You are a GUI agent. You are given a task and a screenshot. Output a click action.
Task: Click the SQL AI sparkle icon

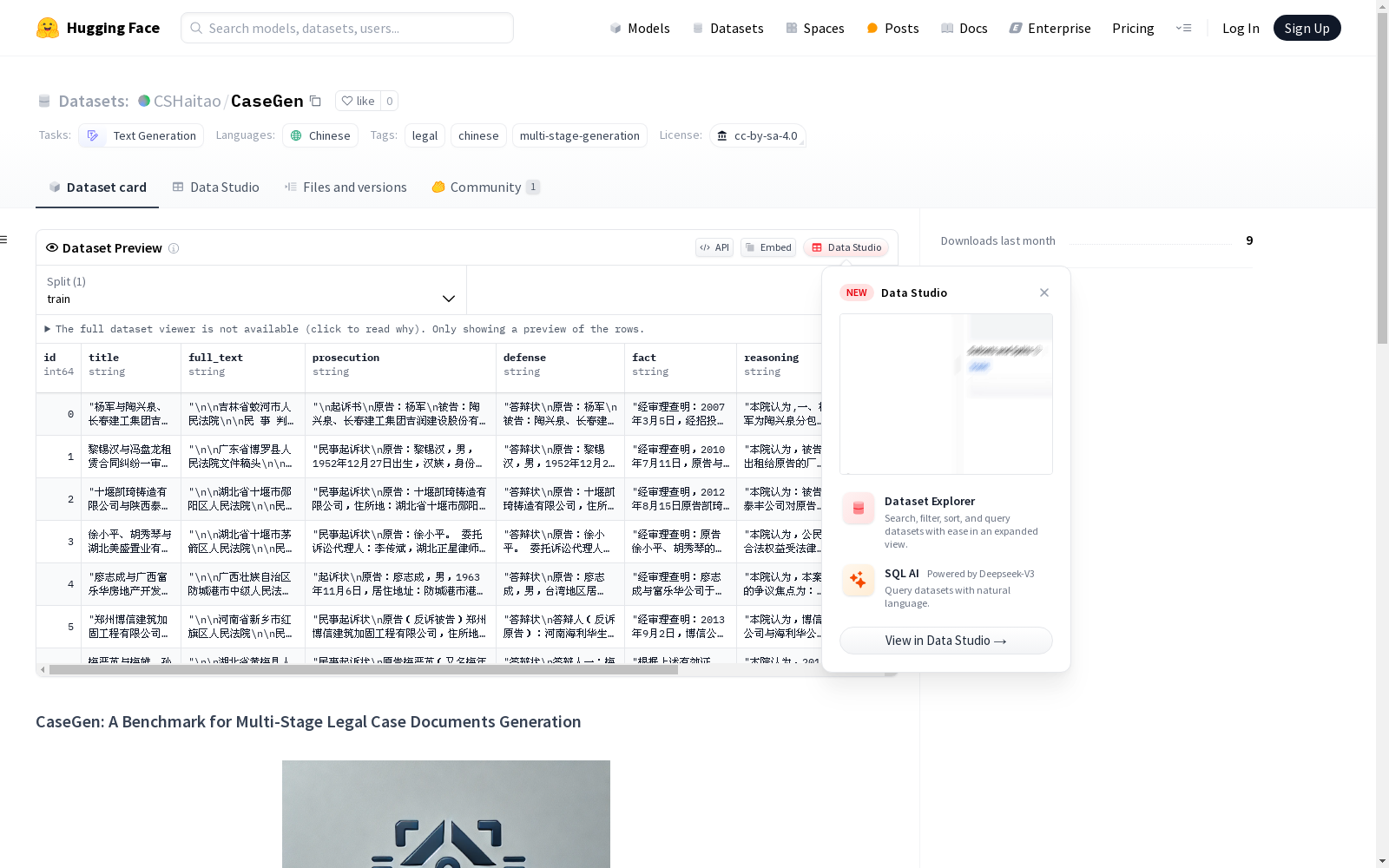click(859, 581)
